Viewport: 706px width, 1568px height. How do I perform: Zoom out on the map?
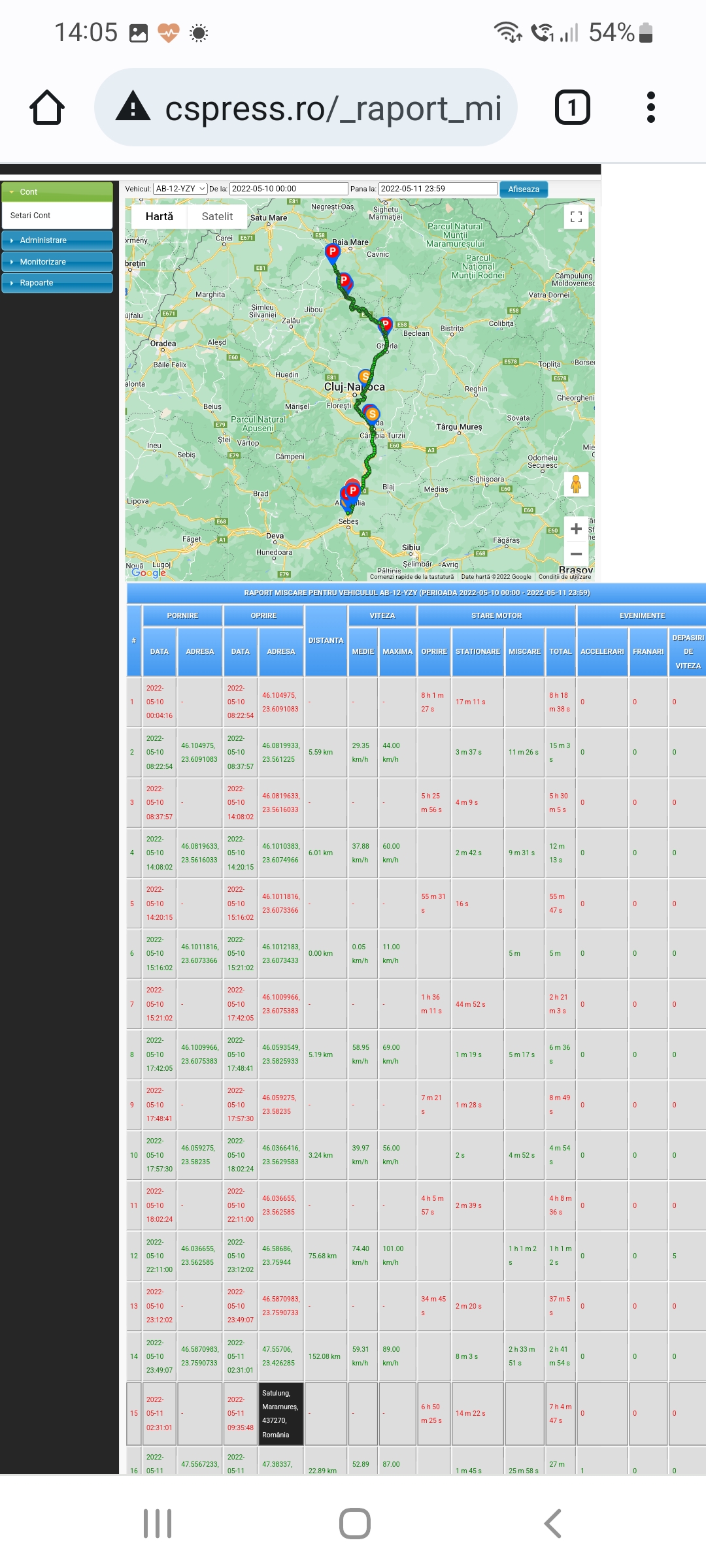pos(576,554)
